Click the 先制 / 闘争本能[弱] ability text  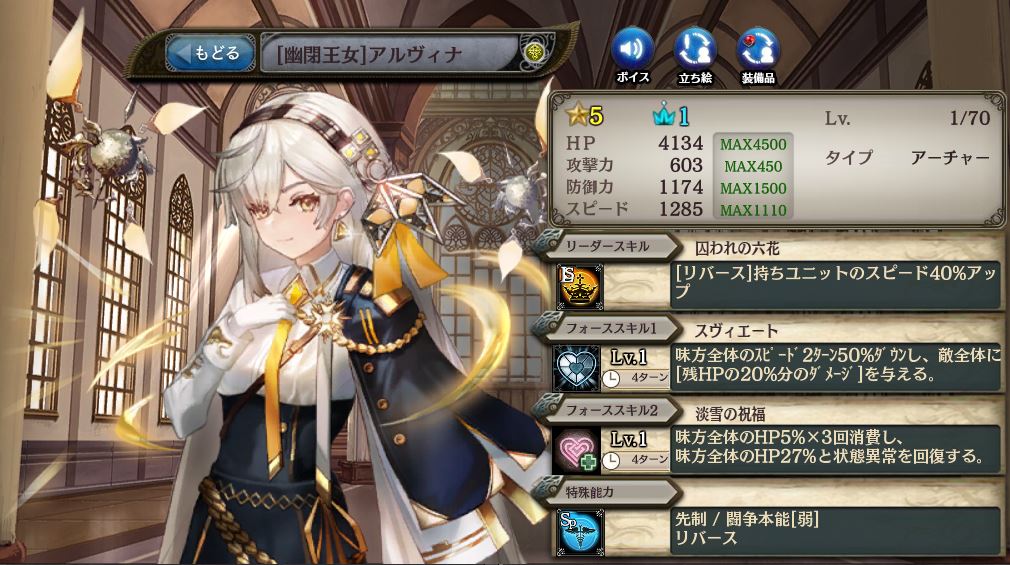click(x=746, y=519)
